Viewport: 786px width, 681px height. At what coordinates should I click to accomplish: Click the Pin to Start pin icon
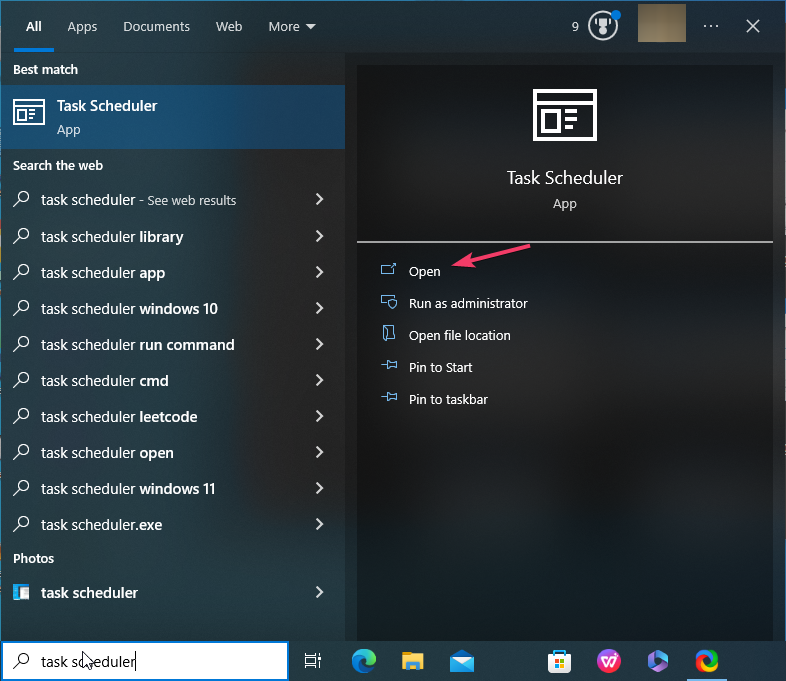(x=389, y=365)
